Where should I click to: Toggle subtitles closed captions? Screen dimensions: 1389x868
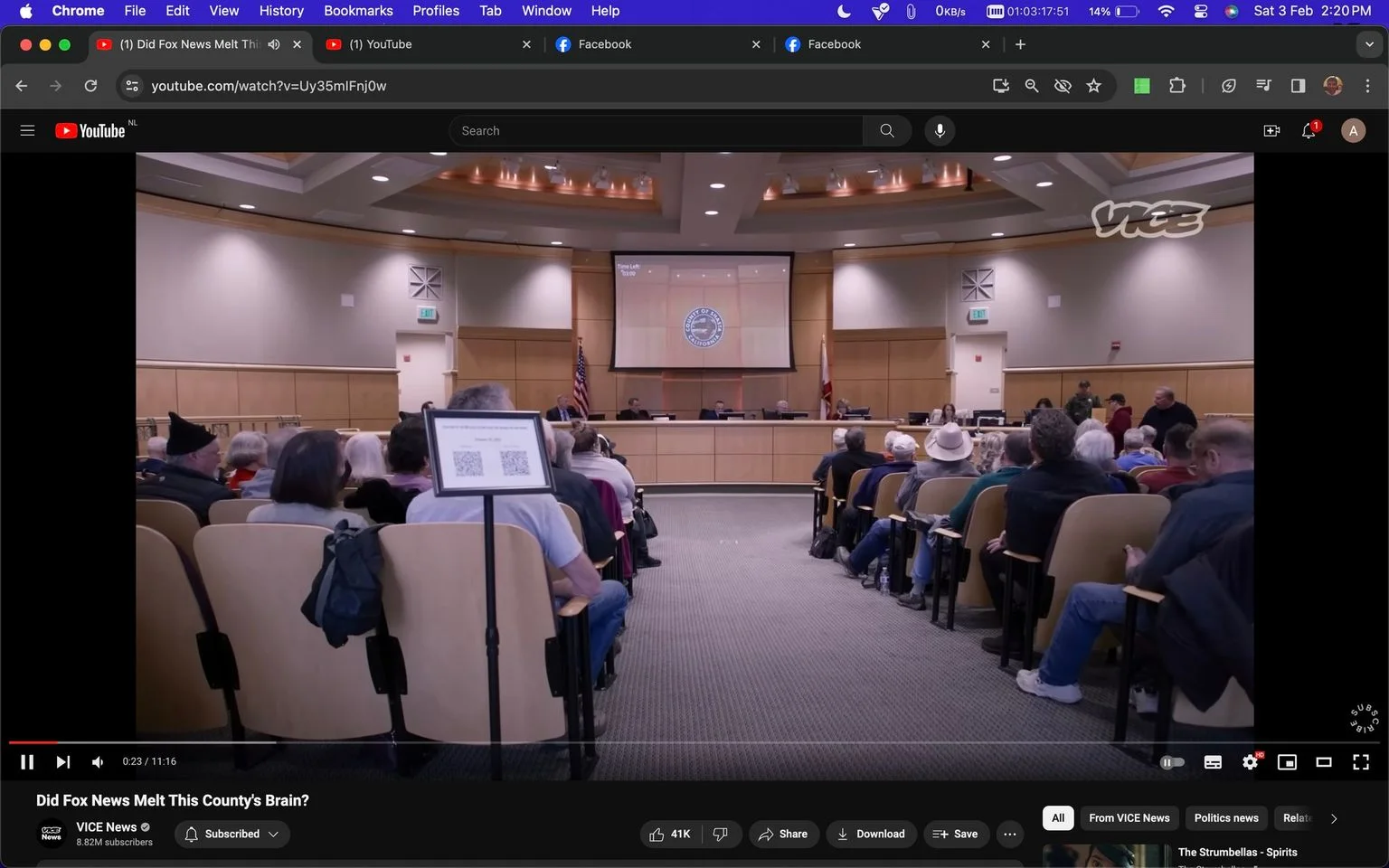pos(1213,762)
